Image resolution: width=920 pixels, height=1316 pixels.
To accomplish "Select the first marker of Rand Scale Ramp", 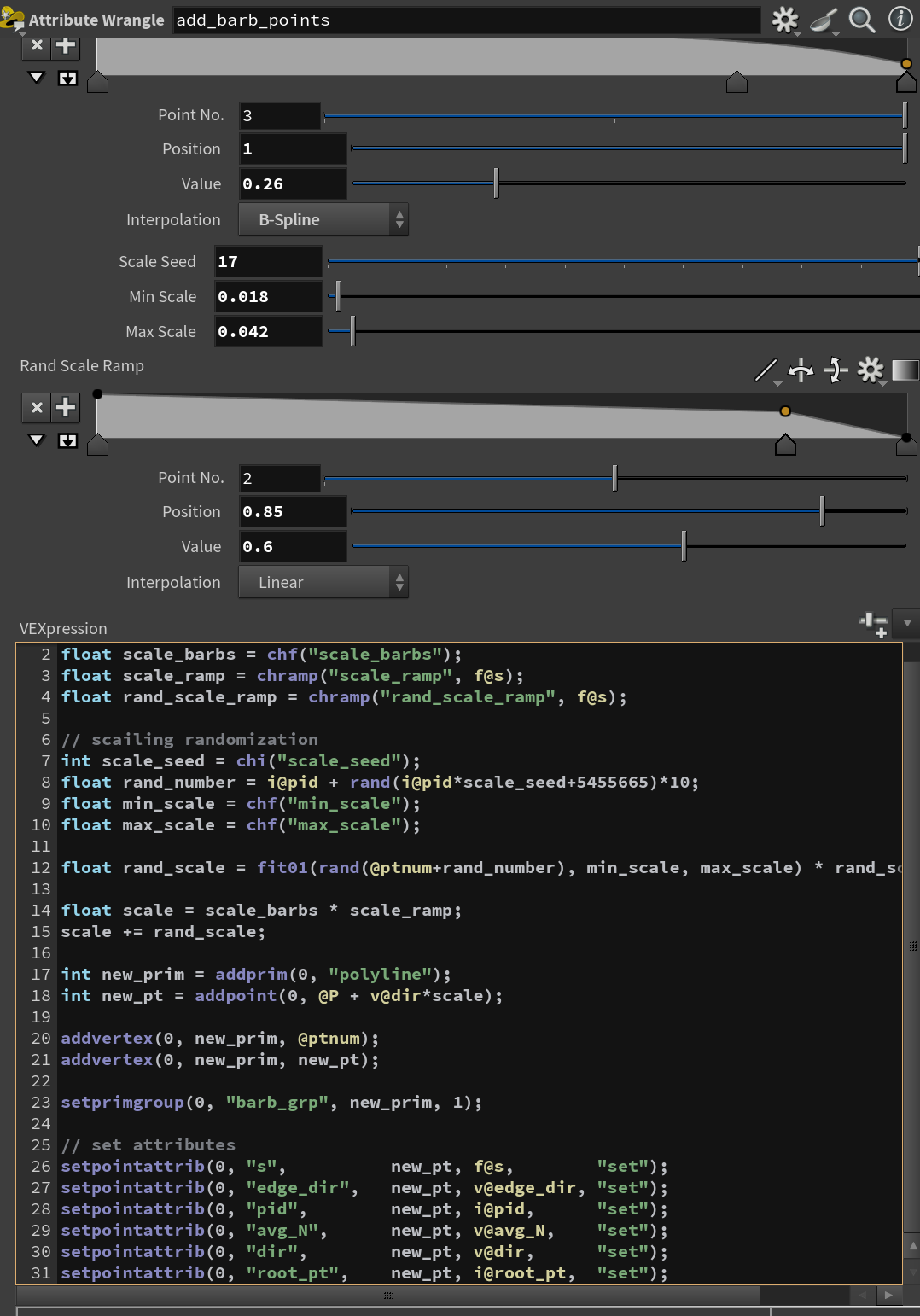I will pos(98,445).
